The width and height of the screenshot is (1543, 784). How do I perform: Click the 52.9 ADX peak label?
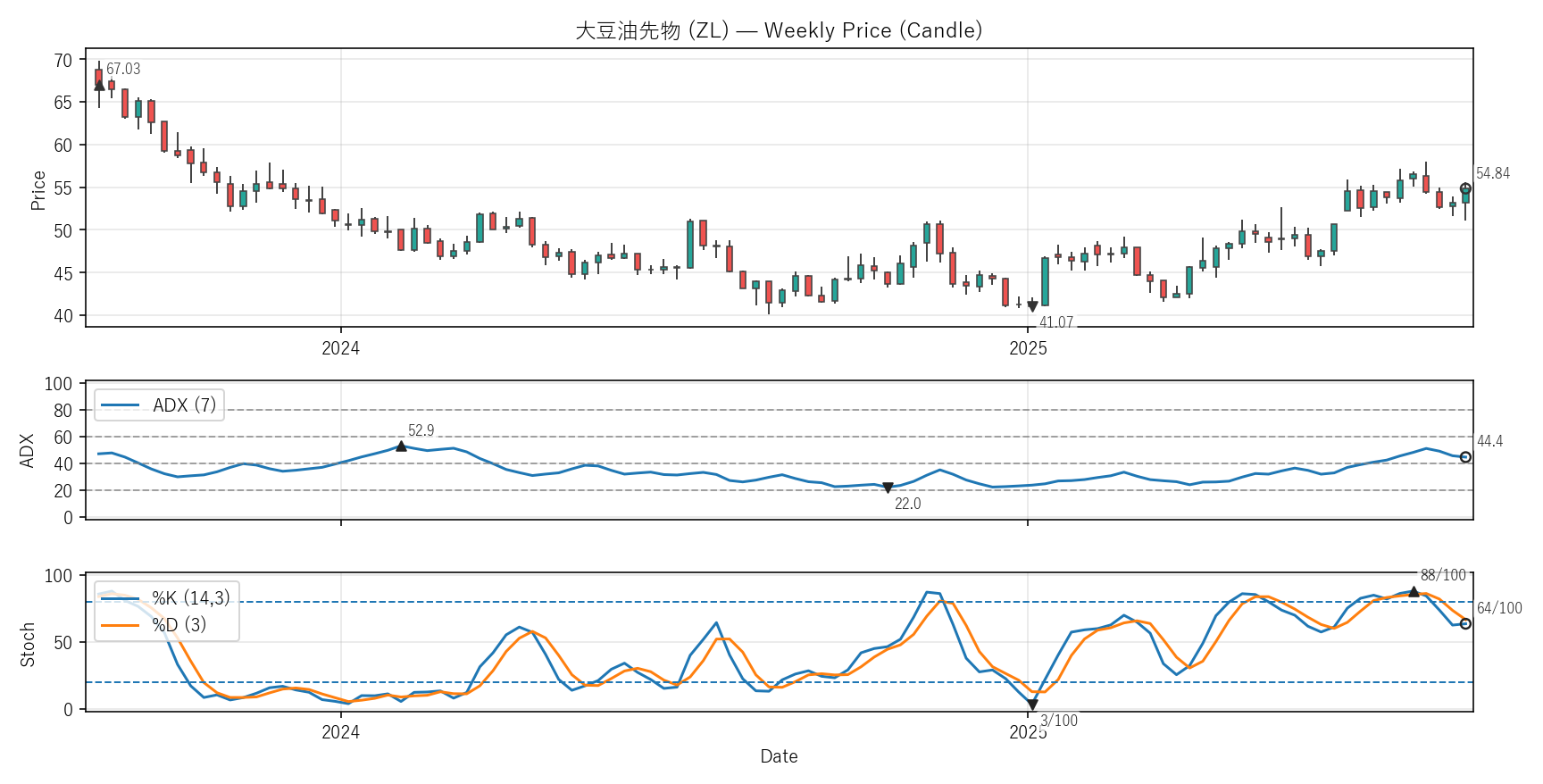(421, 430)
